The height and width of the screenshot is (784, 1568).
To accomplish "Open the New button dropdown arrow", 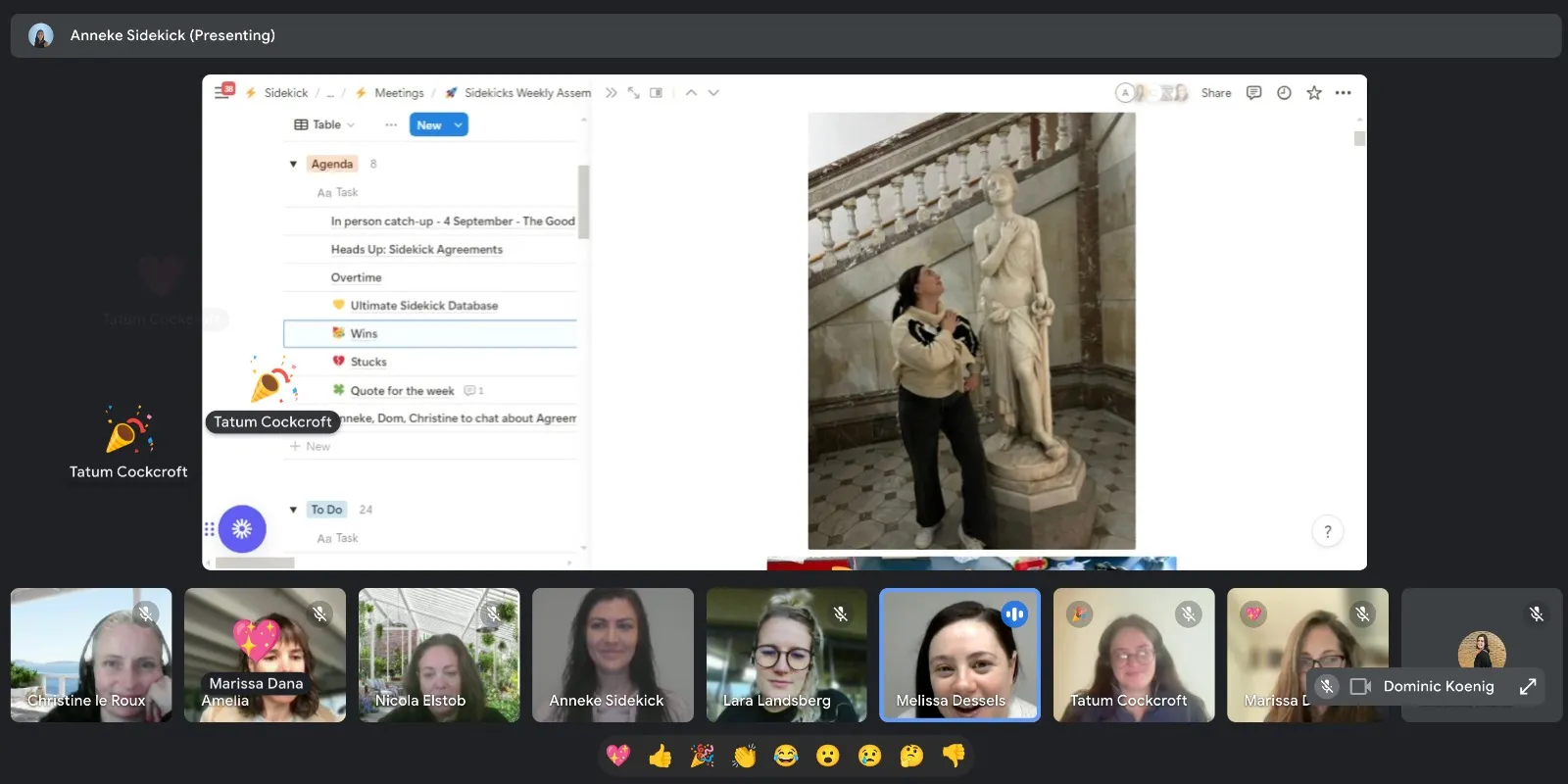I will click(458, 124).
